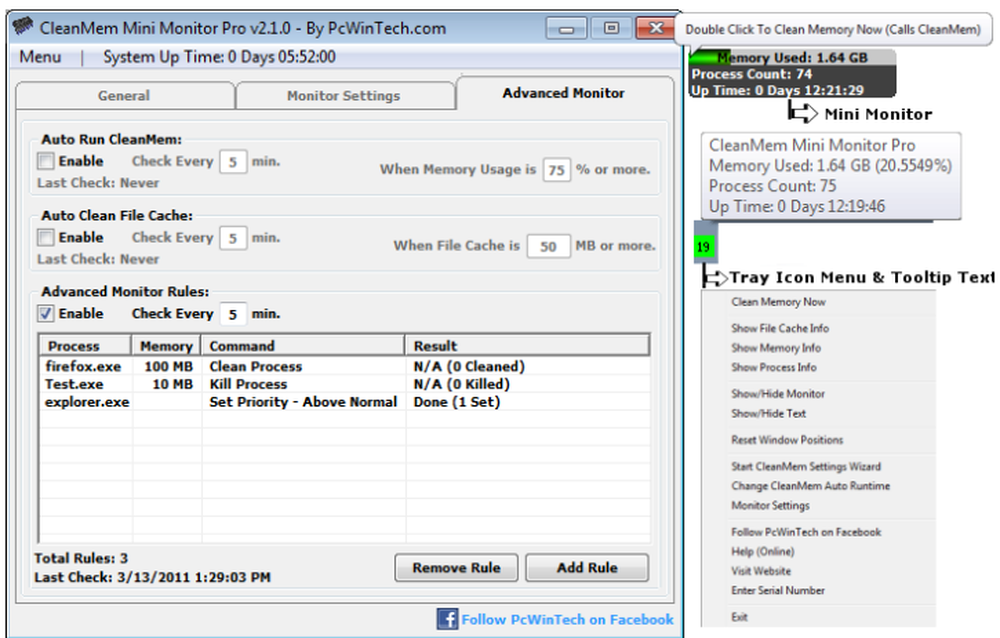This screenshot has width=1000, height=638.
Task: Click Clean Process command cell
Action: tap(256, 366)
